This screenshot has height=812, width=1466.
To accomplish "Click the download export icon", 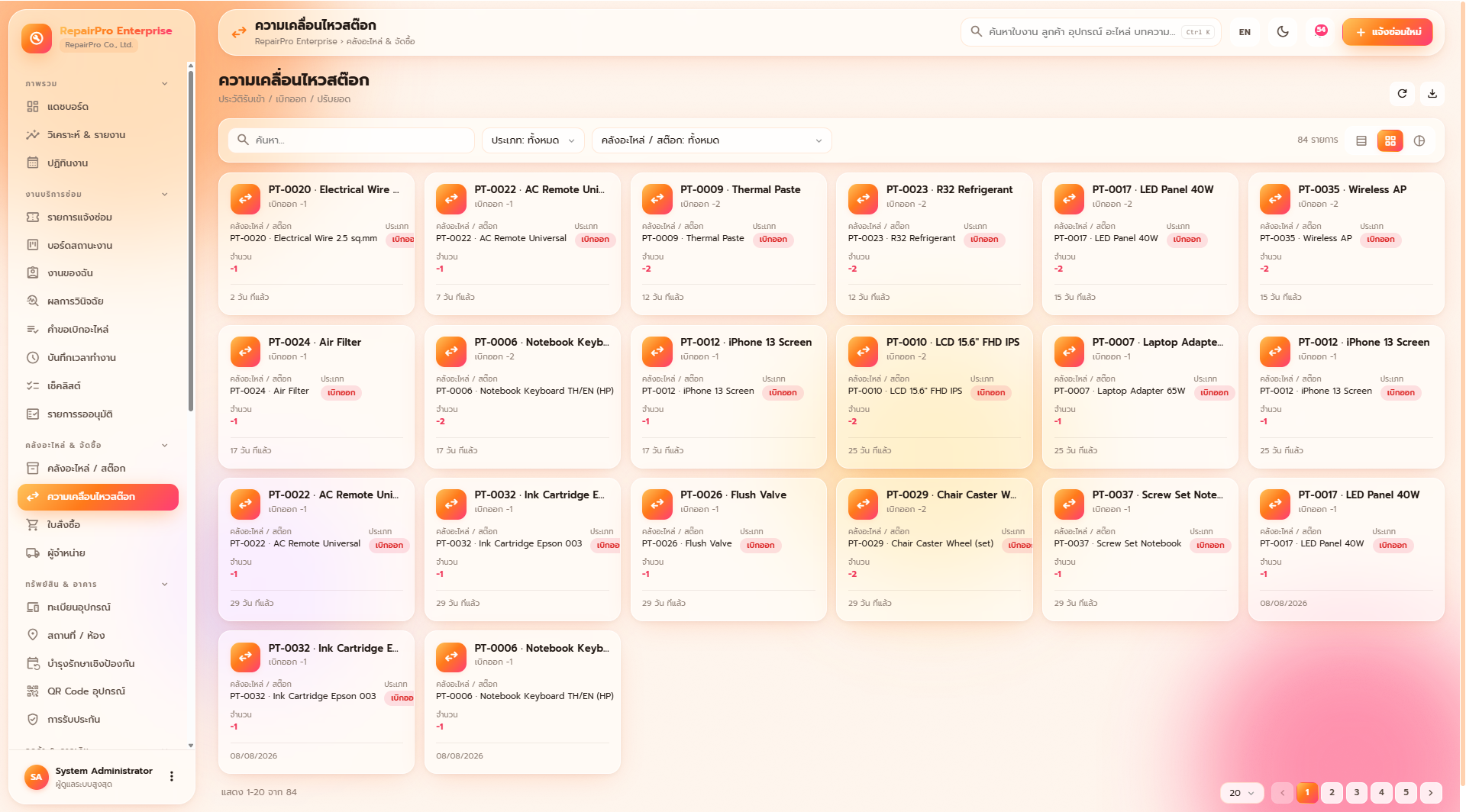I will tap(1432, 94).
